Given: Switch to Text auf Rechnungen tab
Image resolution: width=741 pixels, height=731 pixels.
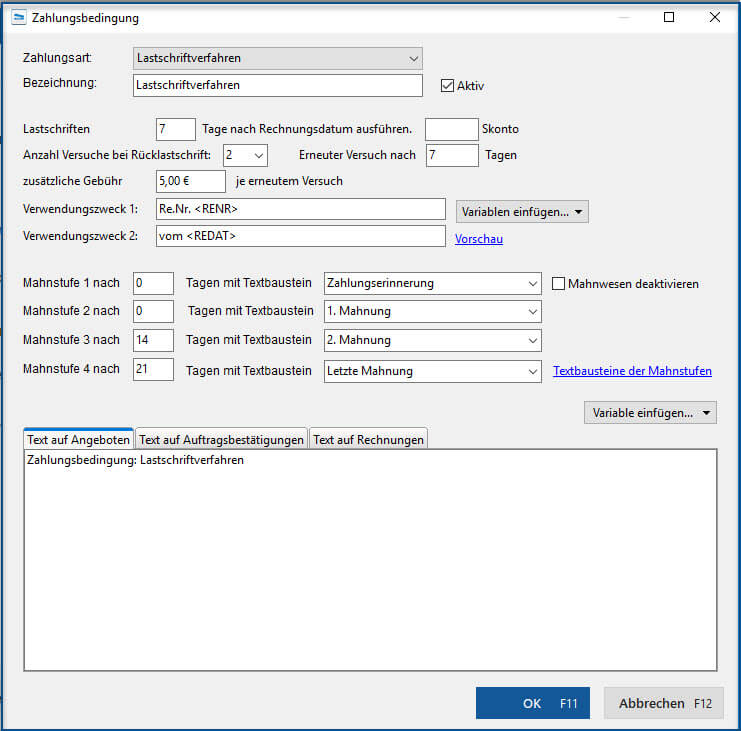Looking at the screenshot, I should click(368, 439).
